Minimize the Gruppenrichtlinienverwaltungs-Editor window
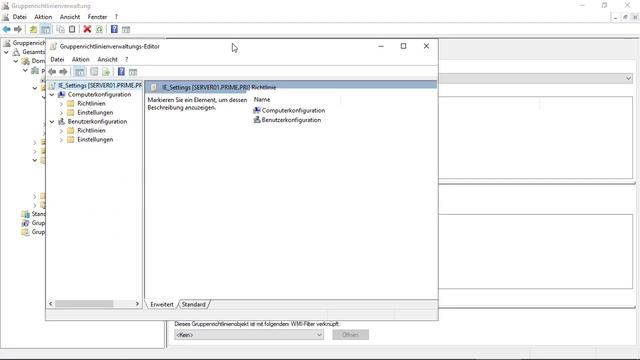 pyautogui.click(x=381, y=46)
